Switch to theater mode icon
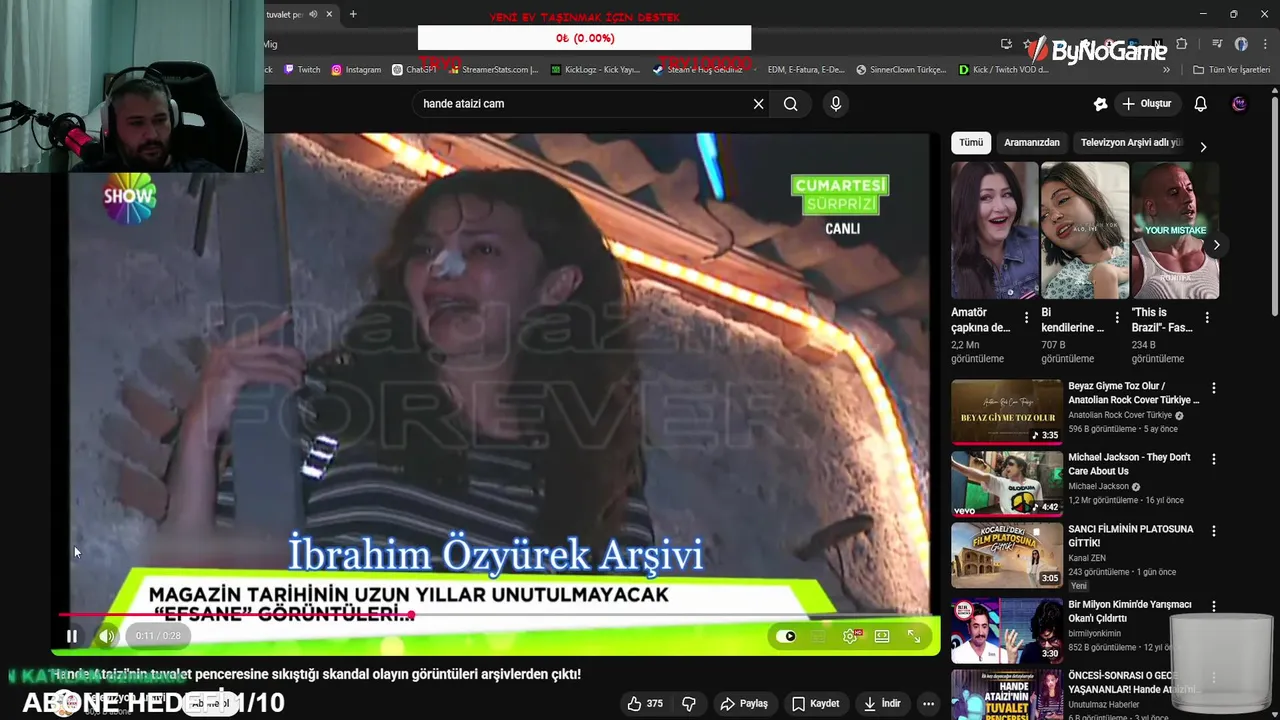1280x720 pixels. 882,636
